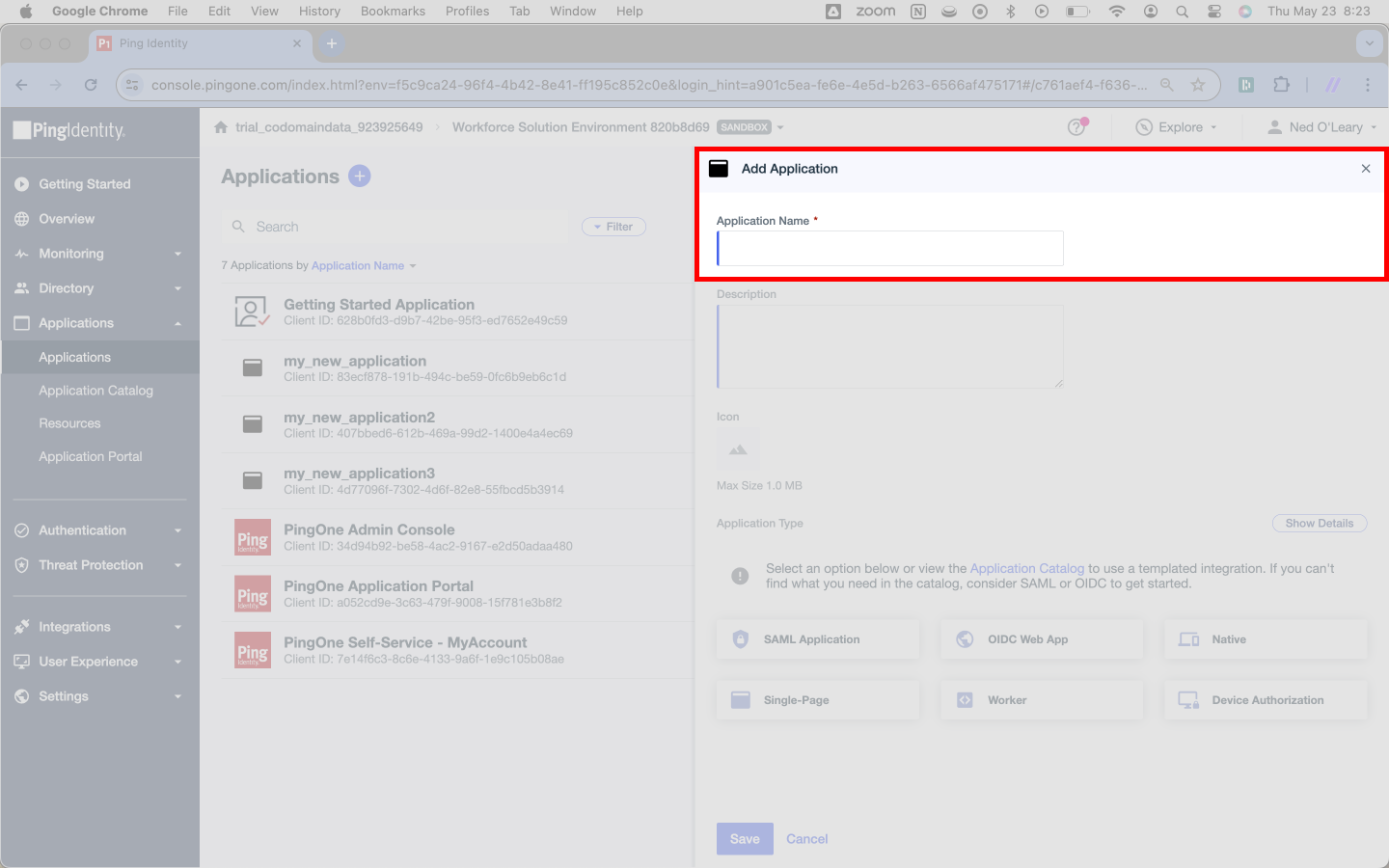The height and width of the screenshot is (868, 1389).
Task: Open the Explore dropdown menu
Action: click(x=1176, y=127)
